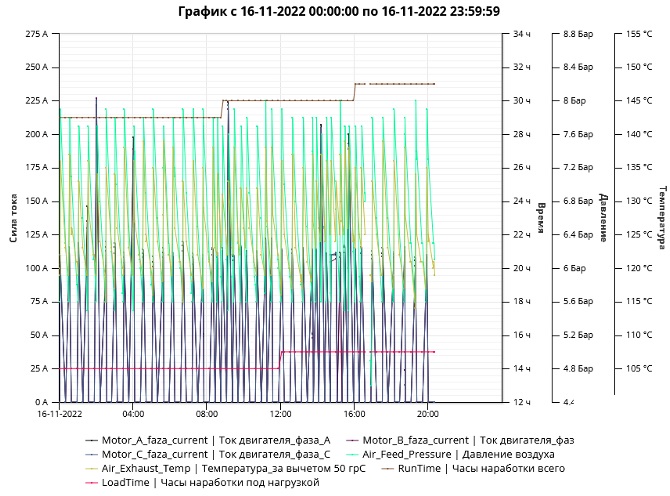The width and height of the screenshot is (670, 496).
Task: Click the 8.8 Бар pressure label
Action: point(578,34)
